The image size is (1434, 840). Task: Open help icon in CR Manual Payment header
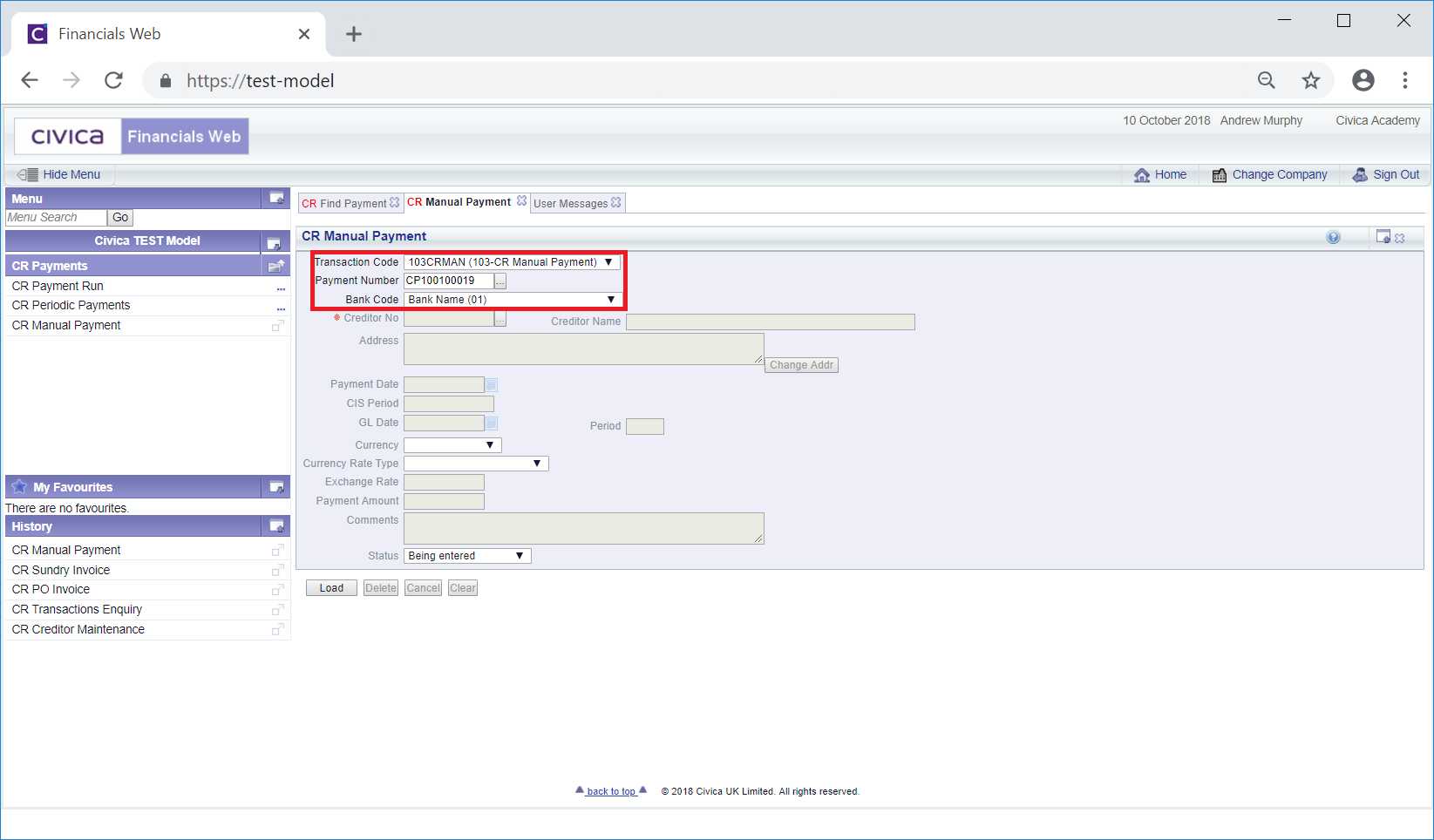pyautogui.click(x=1333, y=237)
